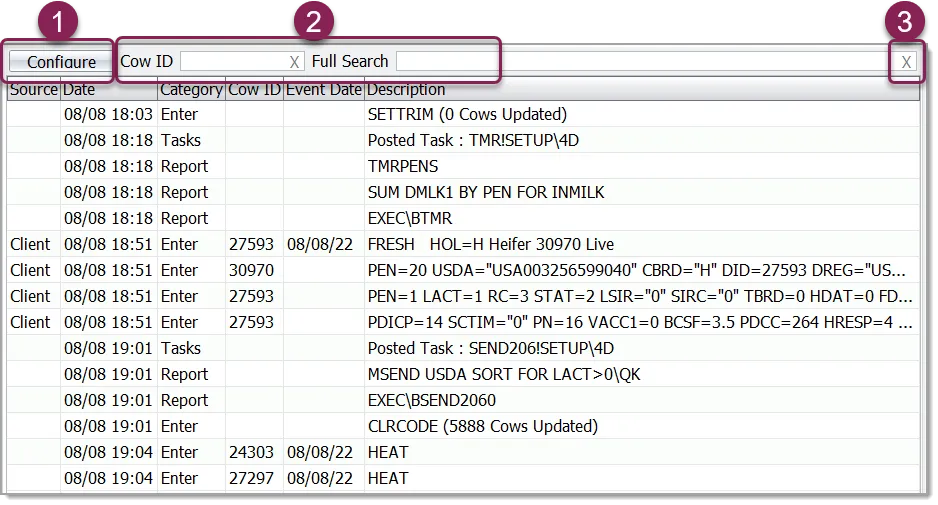Close the log panel with the far-right X

coord(906,62)
